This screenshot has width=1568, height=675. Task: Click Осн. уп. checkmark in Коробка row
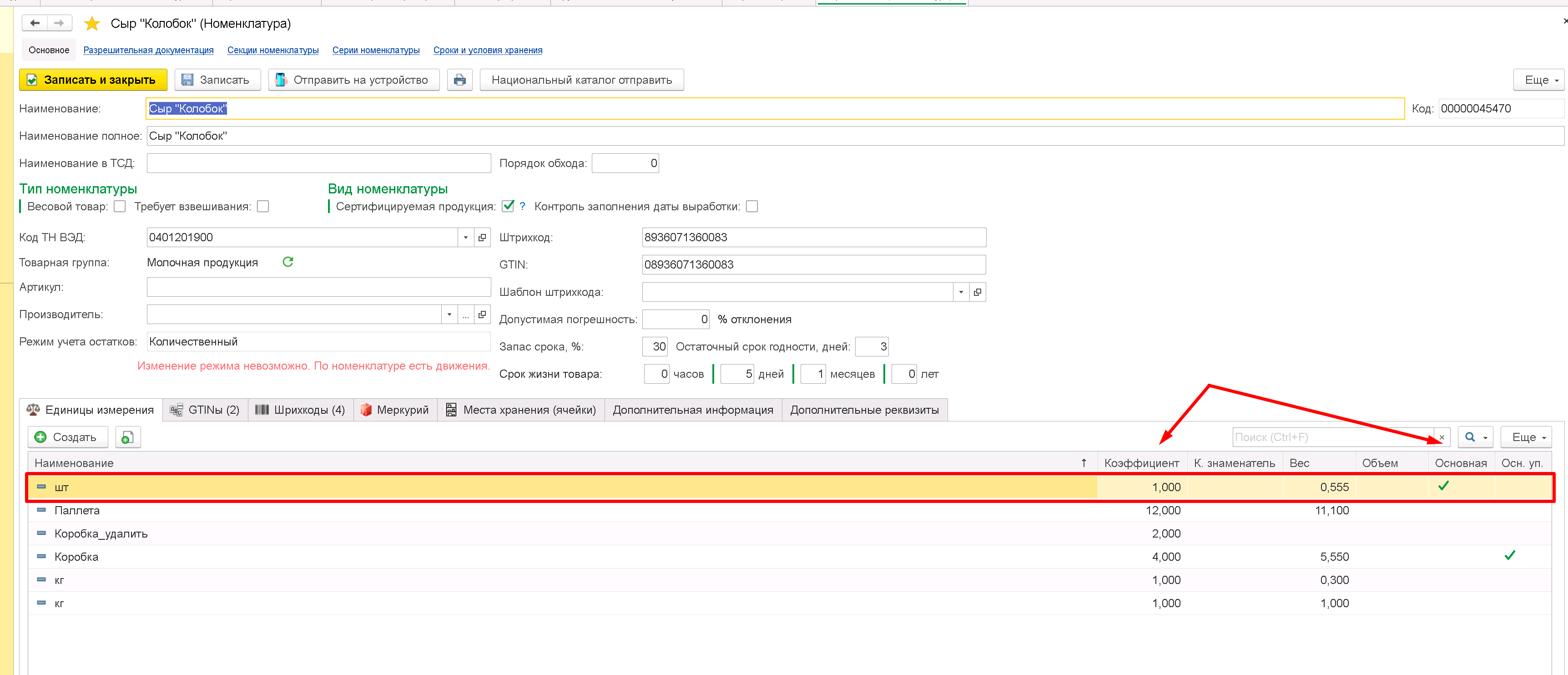pos(1510,556)
